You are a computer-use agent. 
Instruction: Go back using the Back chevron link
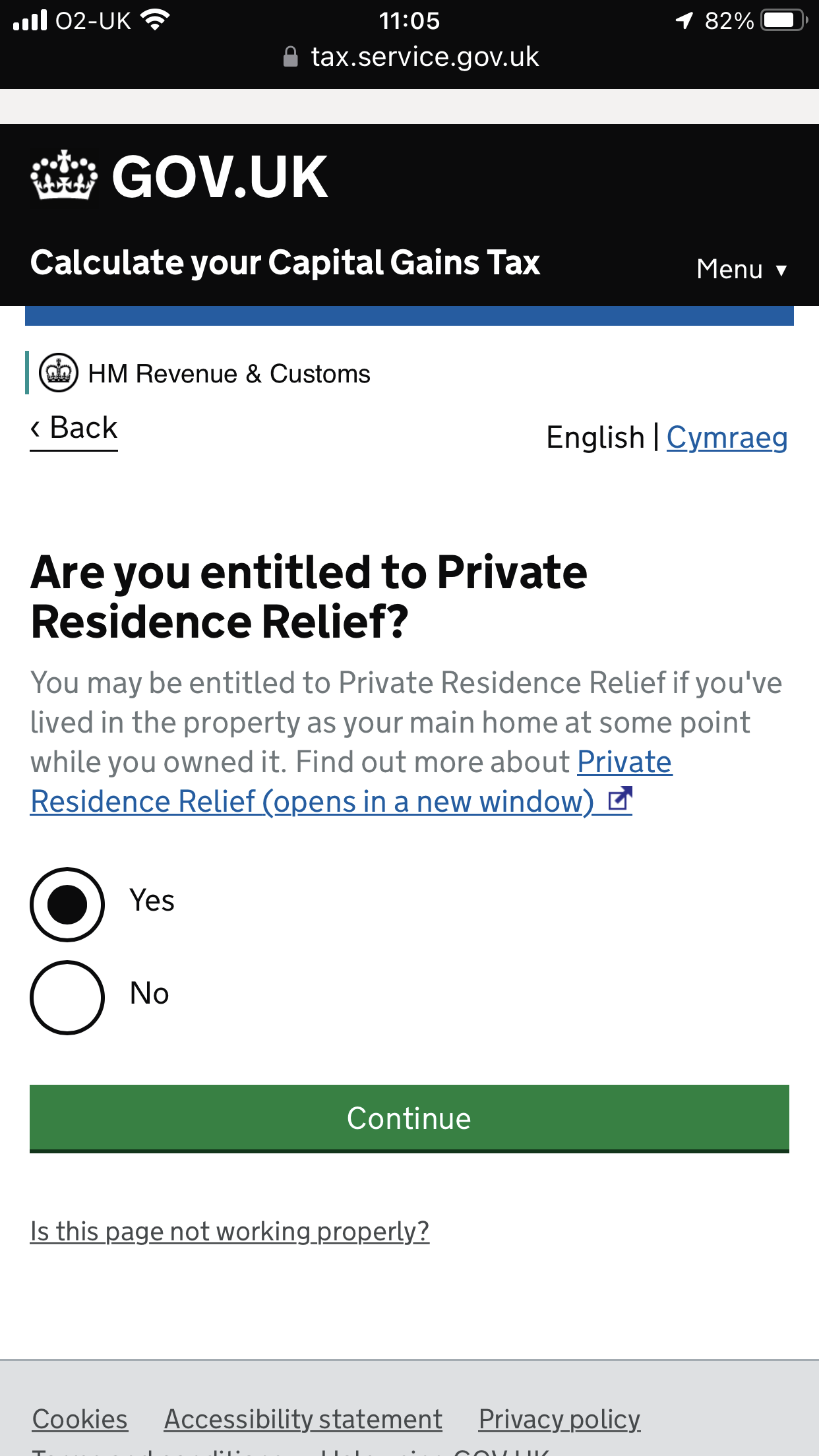click(x=74, y=428)
